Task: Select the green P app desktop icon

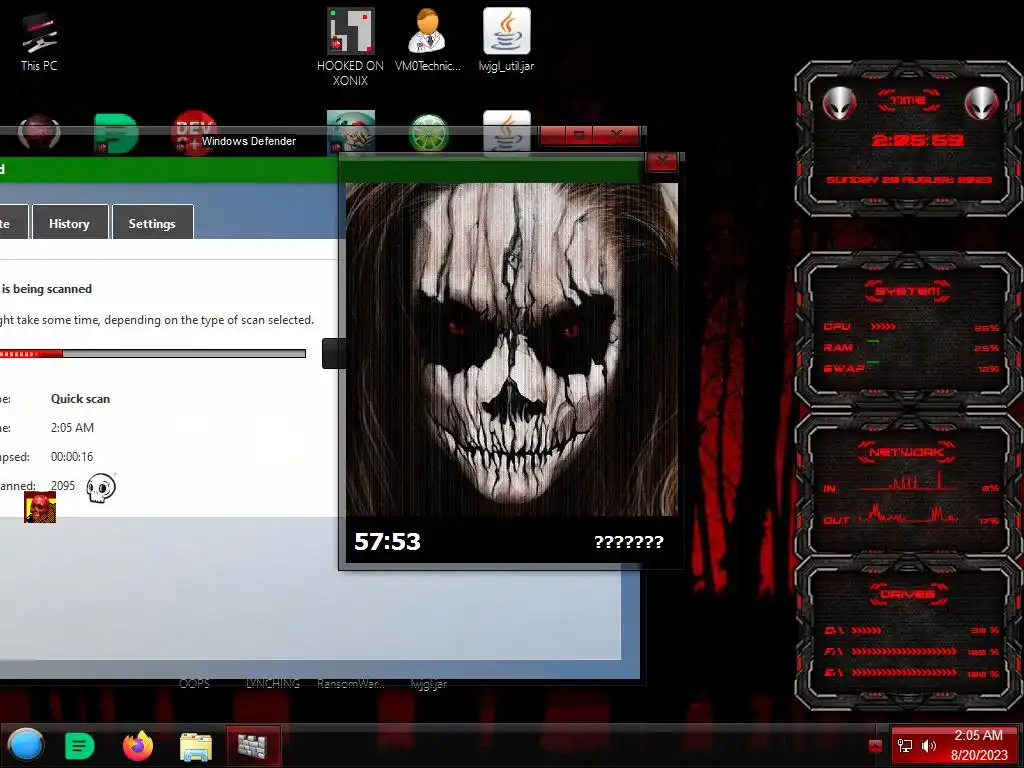Action: click(116, 133)
